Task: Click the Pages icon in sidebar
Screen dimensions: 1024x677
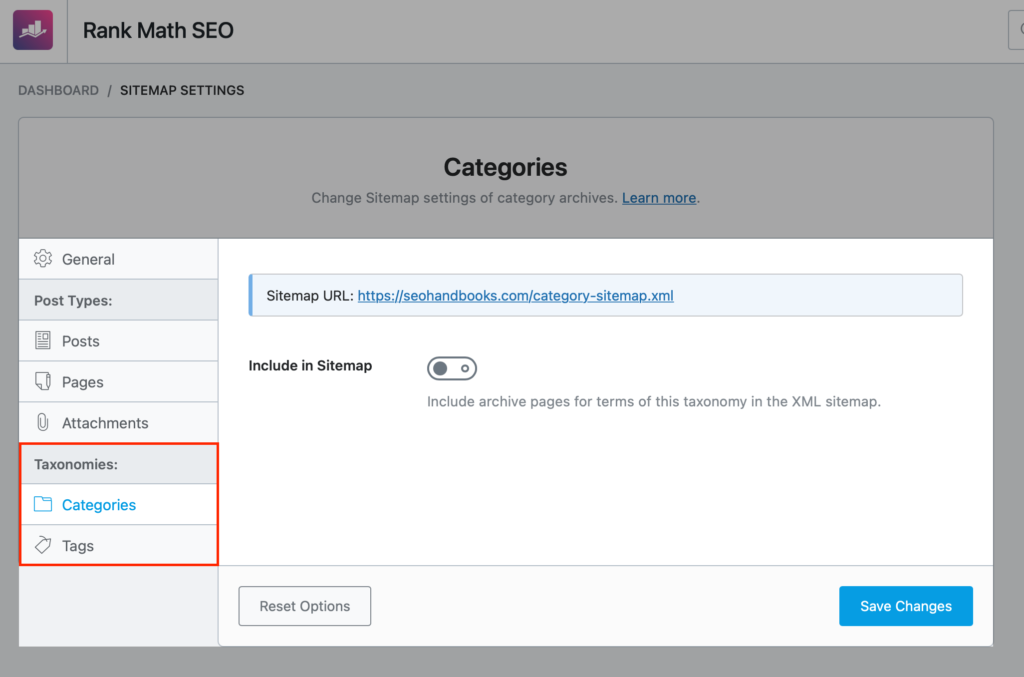Action: point(43,381)
